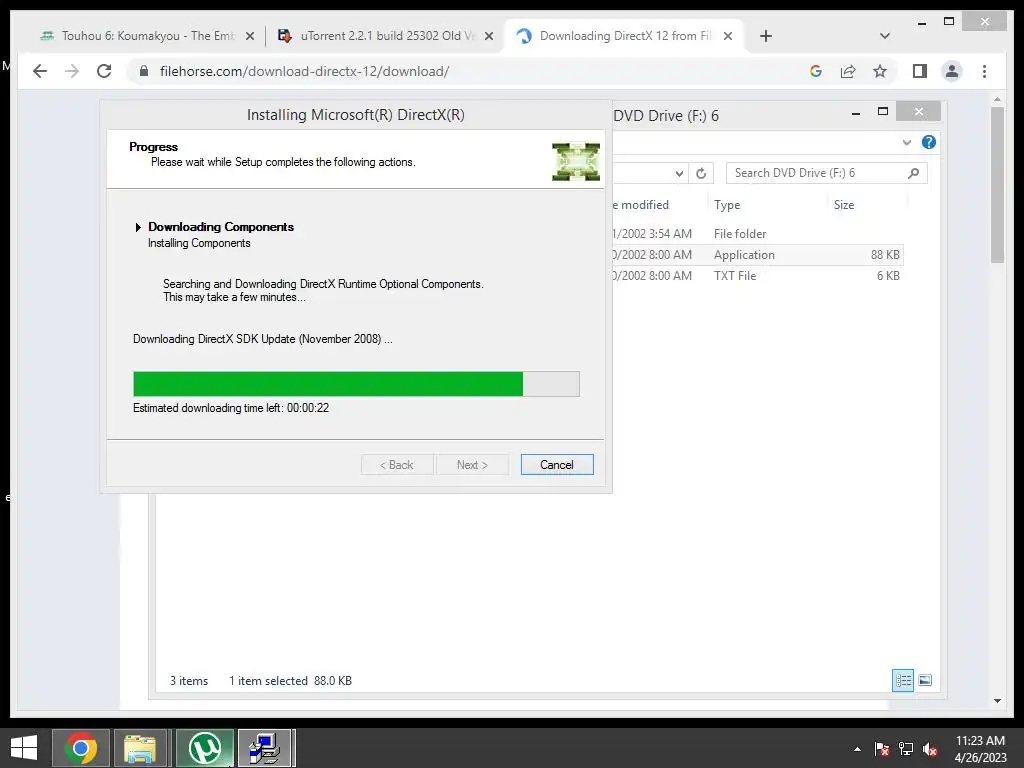The image size is (1024, 768).
Task: Click the disabled Back button
Action: (397, 465)
